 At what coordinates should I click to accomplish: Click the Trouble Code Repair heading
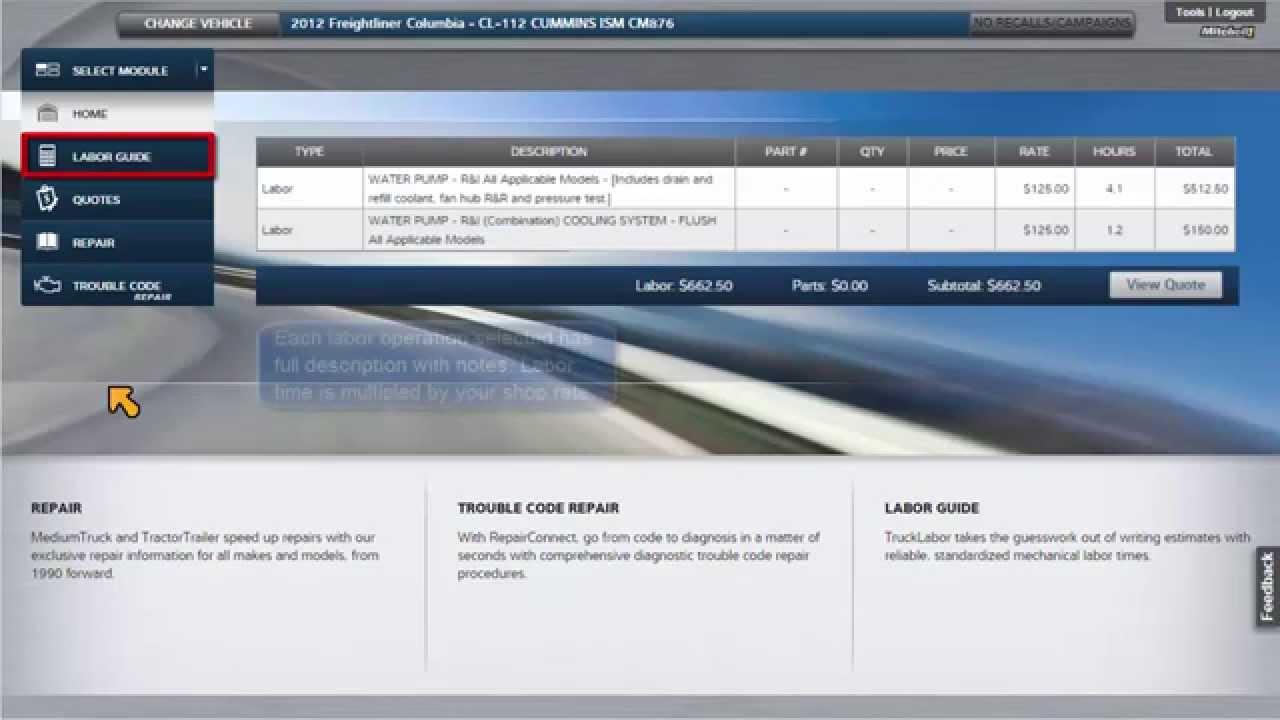(x=538, y=508)
